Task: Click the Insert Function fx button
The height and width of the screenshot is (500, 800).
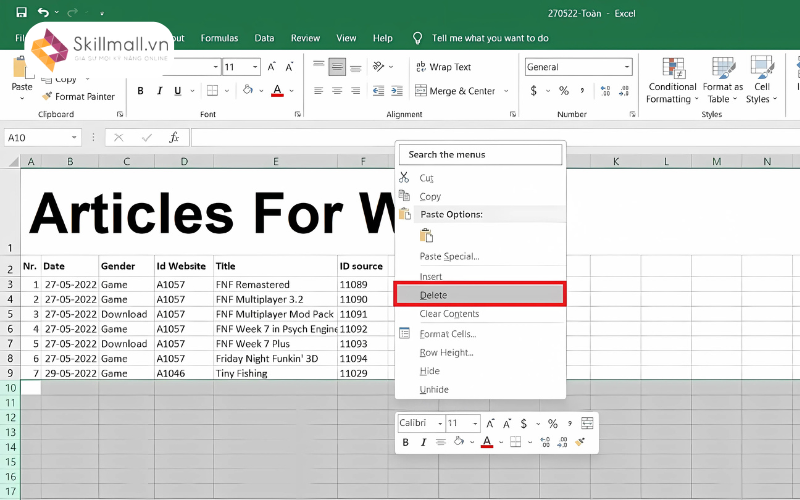Action: pos(174,137)
